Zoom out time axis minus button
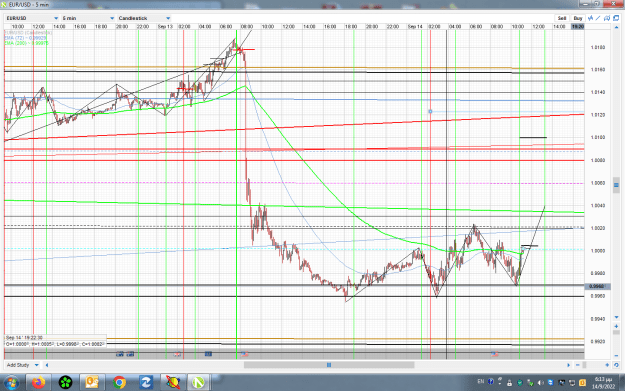Viewport: 625px width, 391px height. coord(578,365)
